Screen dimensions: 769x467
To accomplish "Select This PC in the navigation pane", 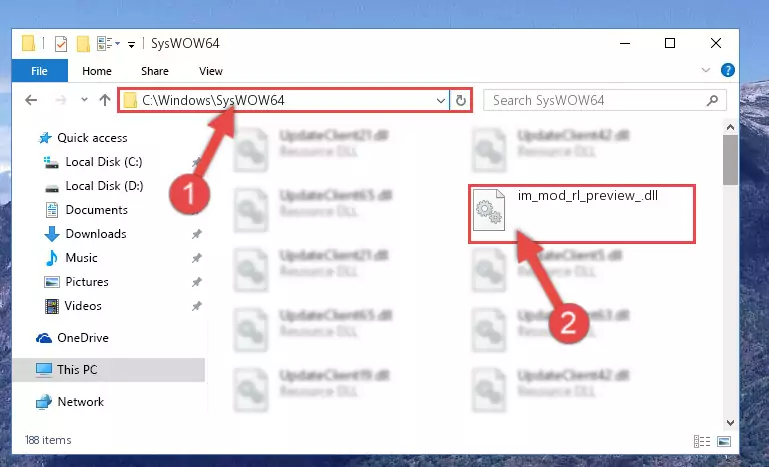I will (77, 370).
